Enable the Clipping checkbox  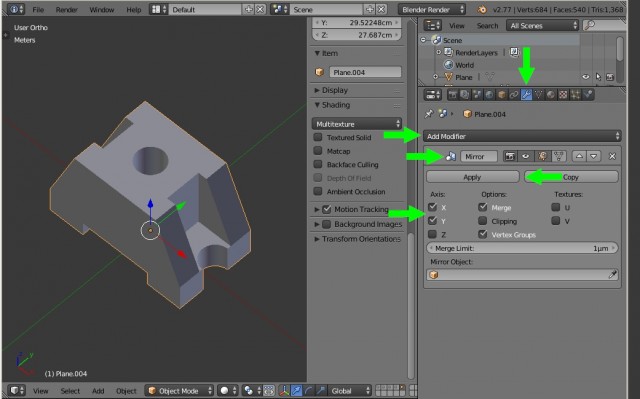pyautogui.click(x=482, y=221)
